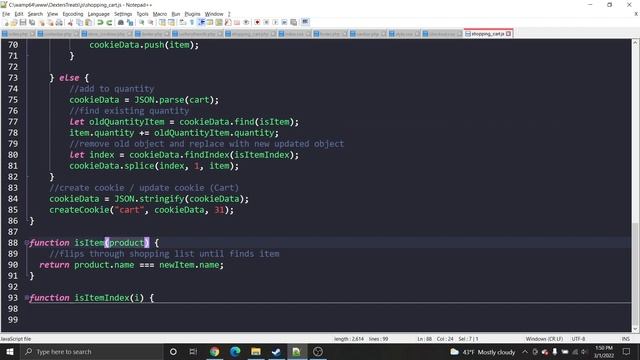Toggle the INS insert mode indicator
The image size is (640, 360).
pyautogui.click(x=626, y=339)
